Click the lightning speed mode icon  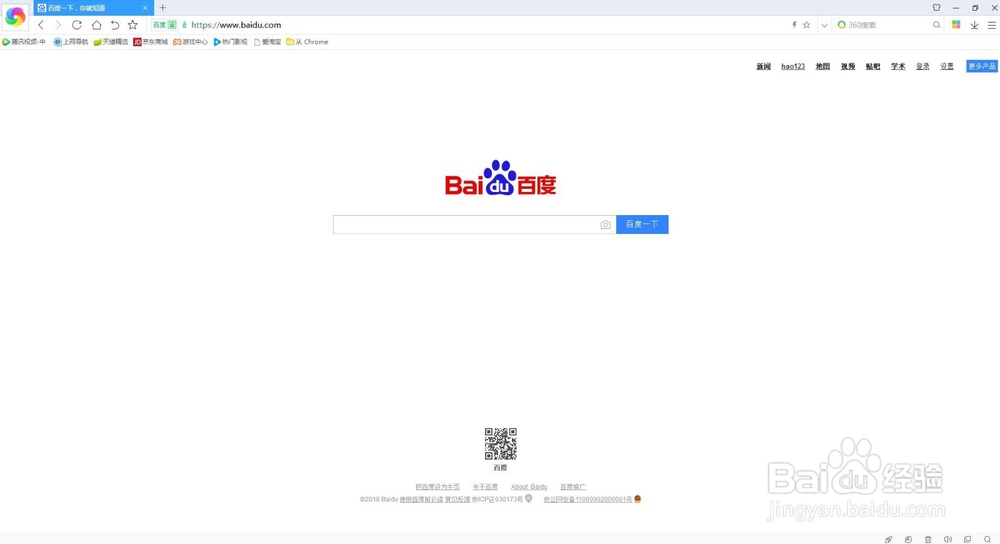pyautogui.click(x=794, y=25)
